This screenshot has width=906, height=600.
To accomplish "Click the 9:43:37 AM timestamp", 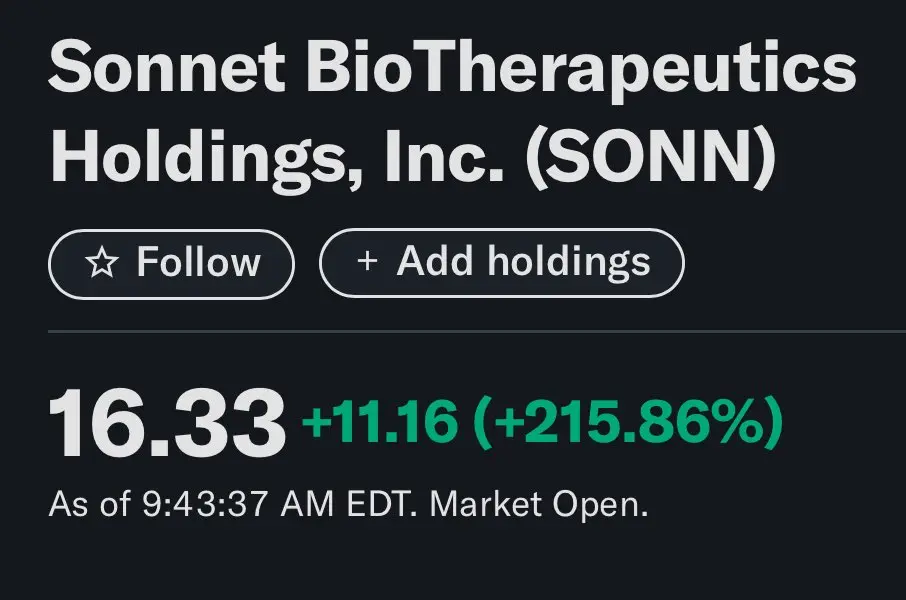I will [x=237, y=503].
